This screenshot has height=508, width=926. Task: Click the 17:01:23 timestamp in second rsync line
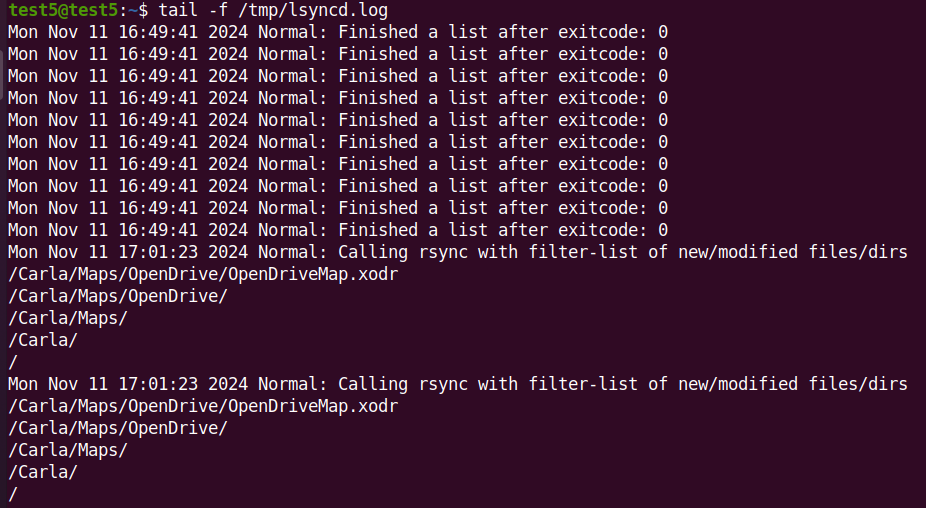pyautogui.click(x=158, y=384)
